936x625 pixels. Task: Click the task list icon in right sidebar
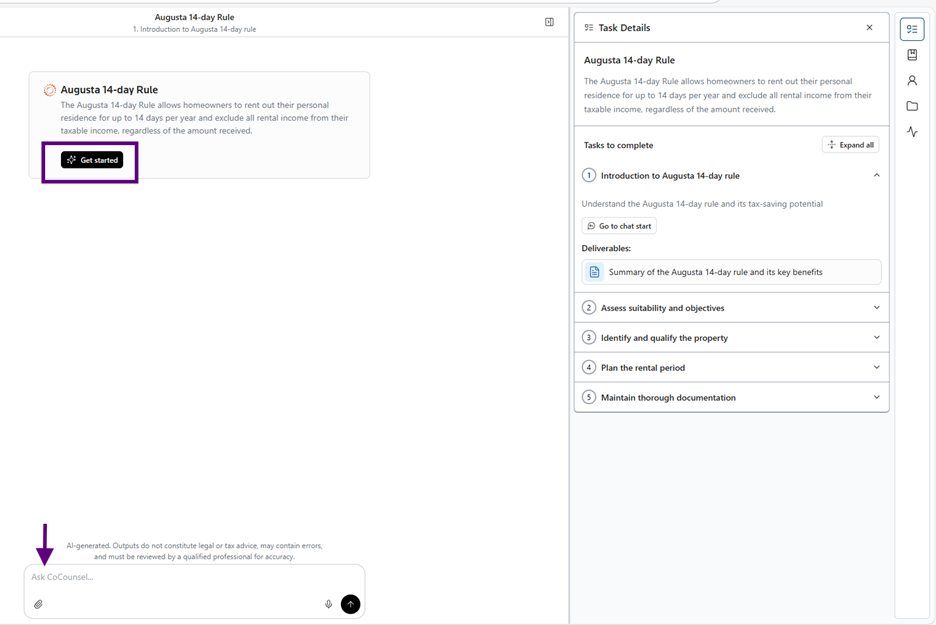(x=912, y=29)
